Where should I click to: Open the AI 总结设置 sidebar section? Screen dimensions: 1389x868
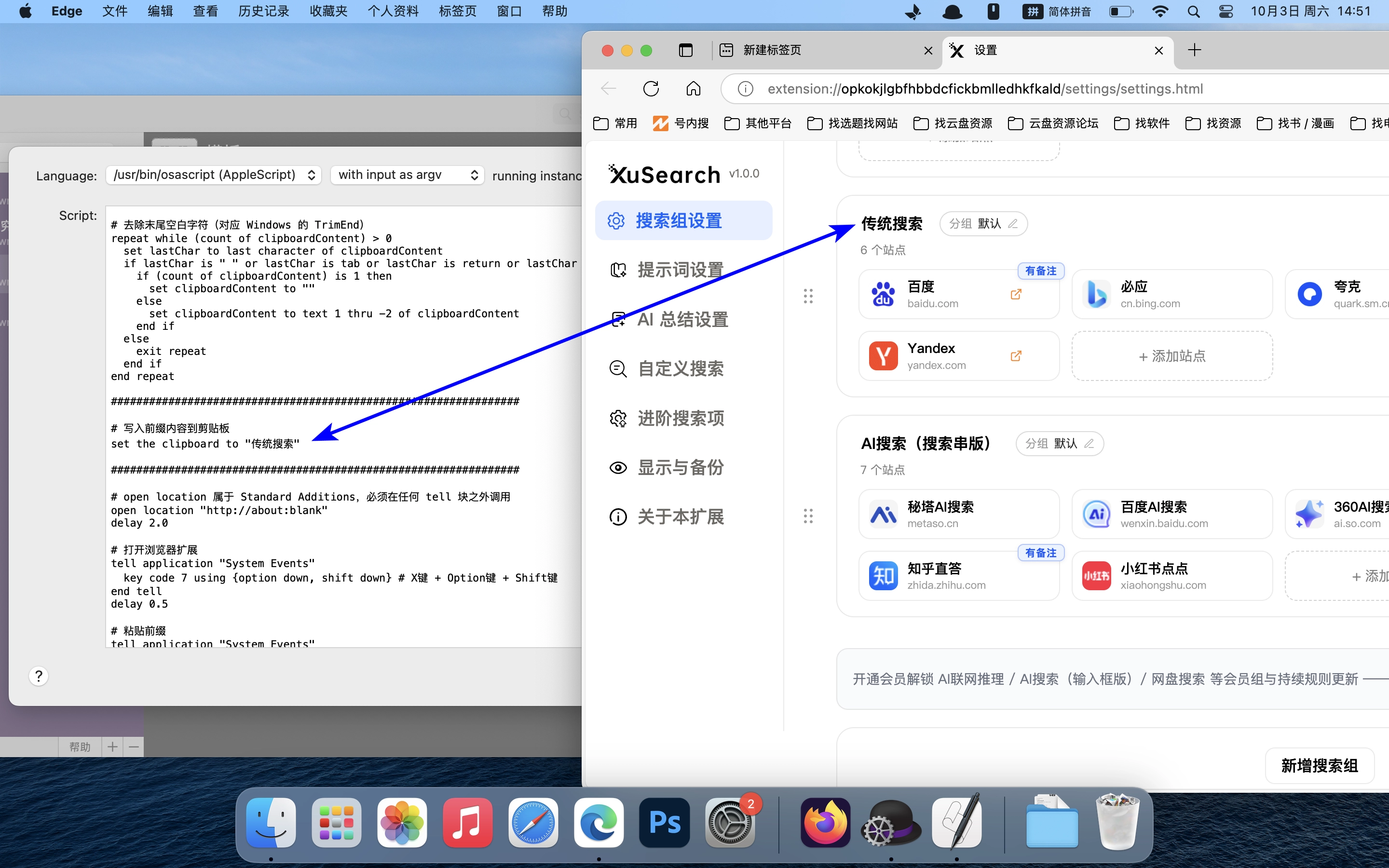669,319
